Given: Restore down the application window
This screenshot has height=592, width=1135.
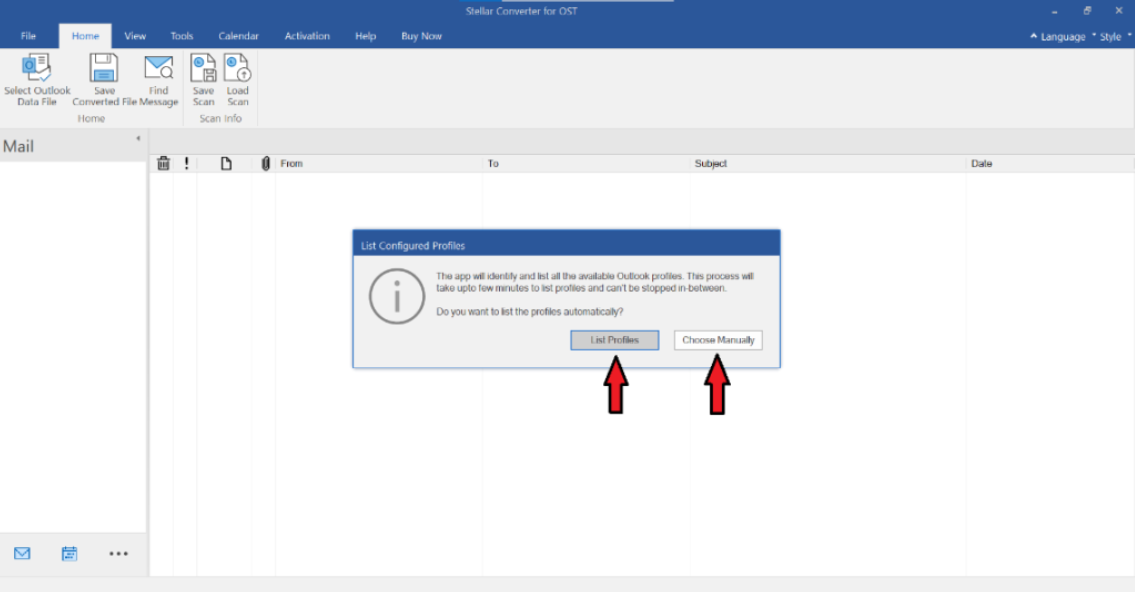Looking at the screenshot, I should tap(1087, 11).
